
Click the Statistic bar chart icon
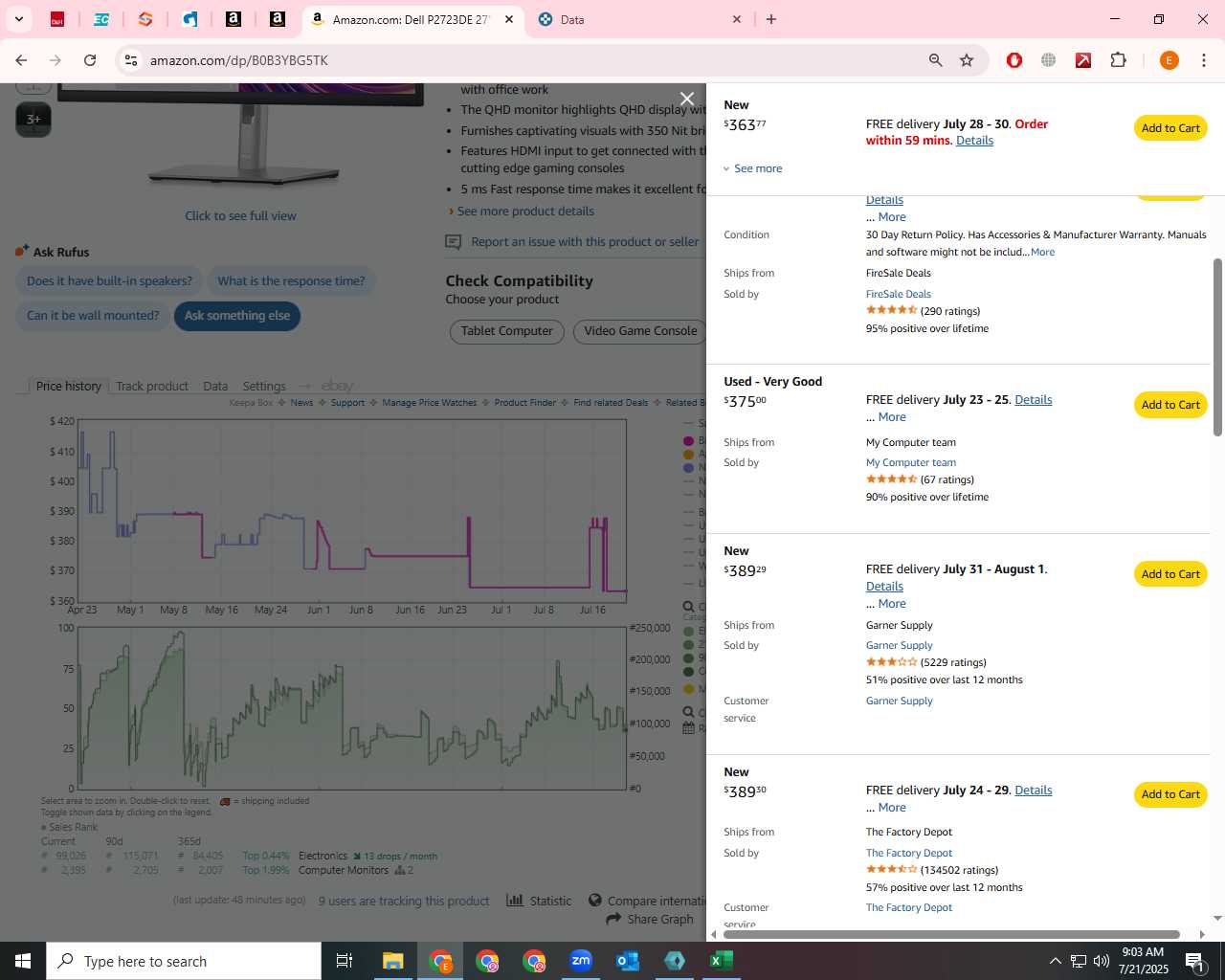click(515, 901)
